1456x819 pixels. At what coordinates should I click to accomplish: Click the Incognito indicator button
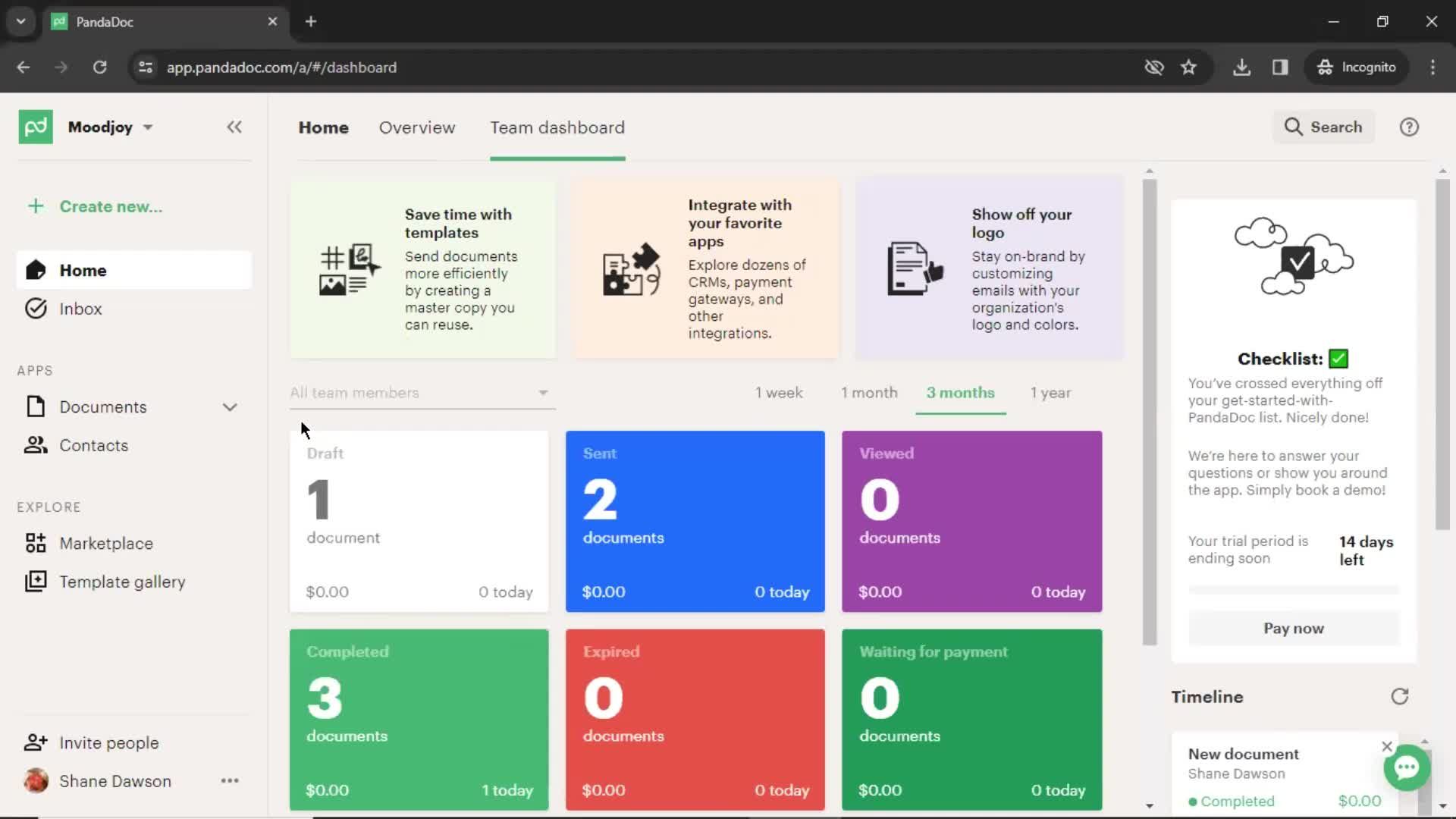click(1357, 67)
